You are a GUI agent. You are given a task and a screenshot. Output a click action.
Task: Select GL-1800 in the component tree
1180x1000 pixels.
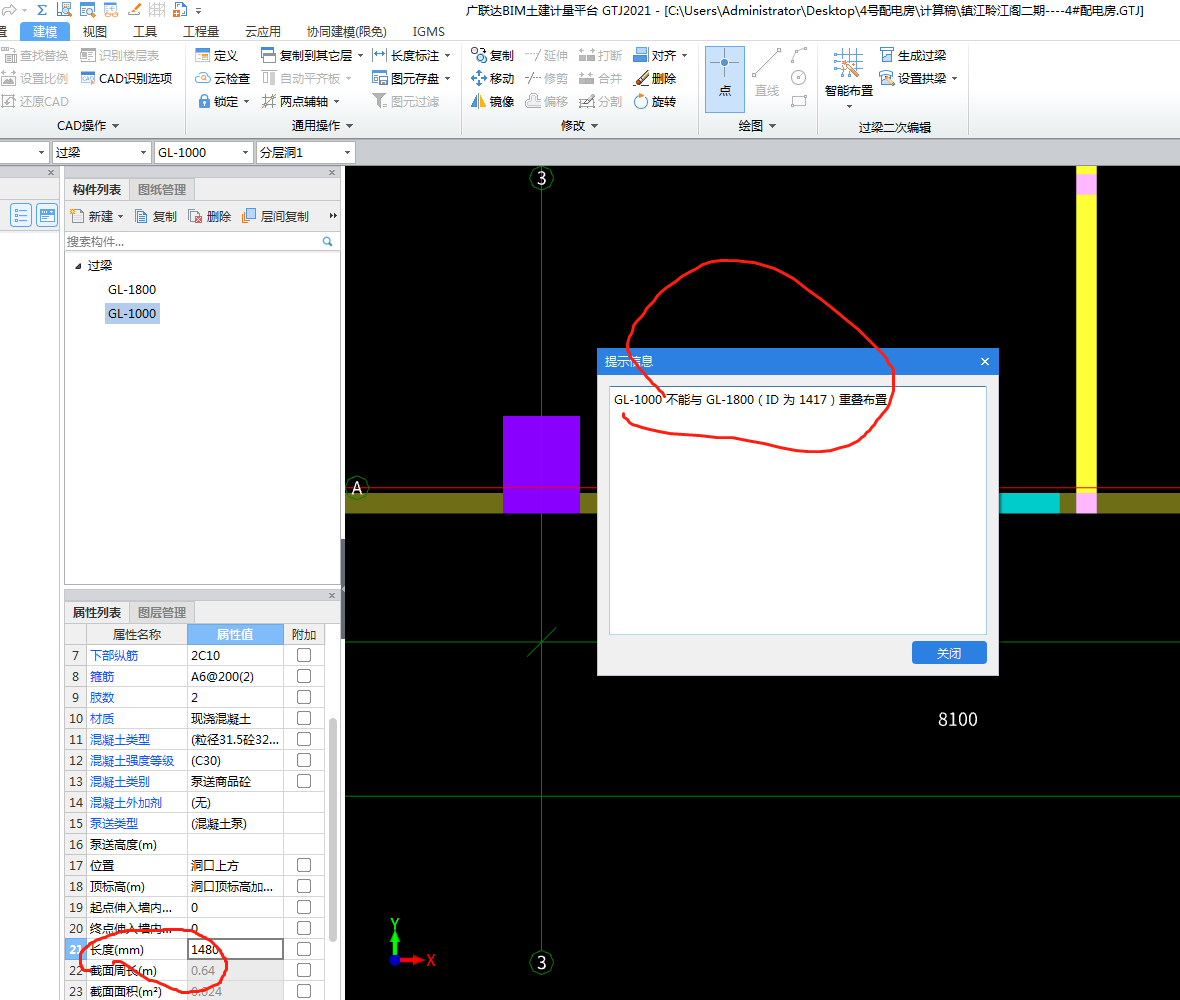(x=132, y=290)
